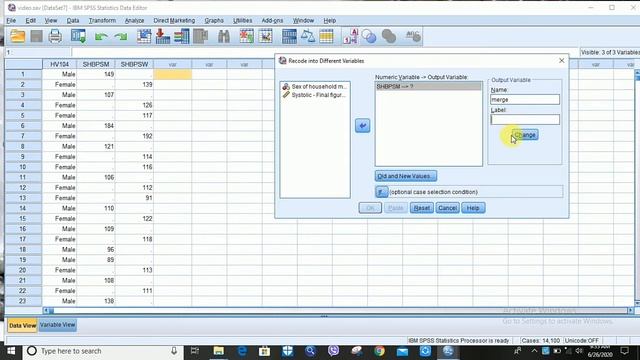
Task: Click the Old and New Values button
Action: [x=406, y=176]
